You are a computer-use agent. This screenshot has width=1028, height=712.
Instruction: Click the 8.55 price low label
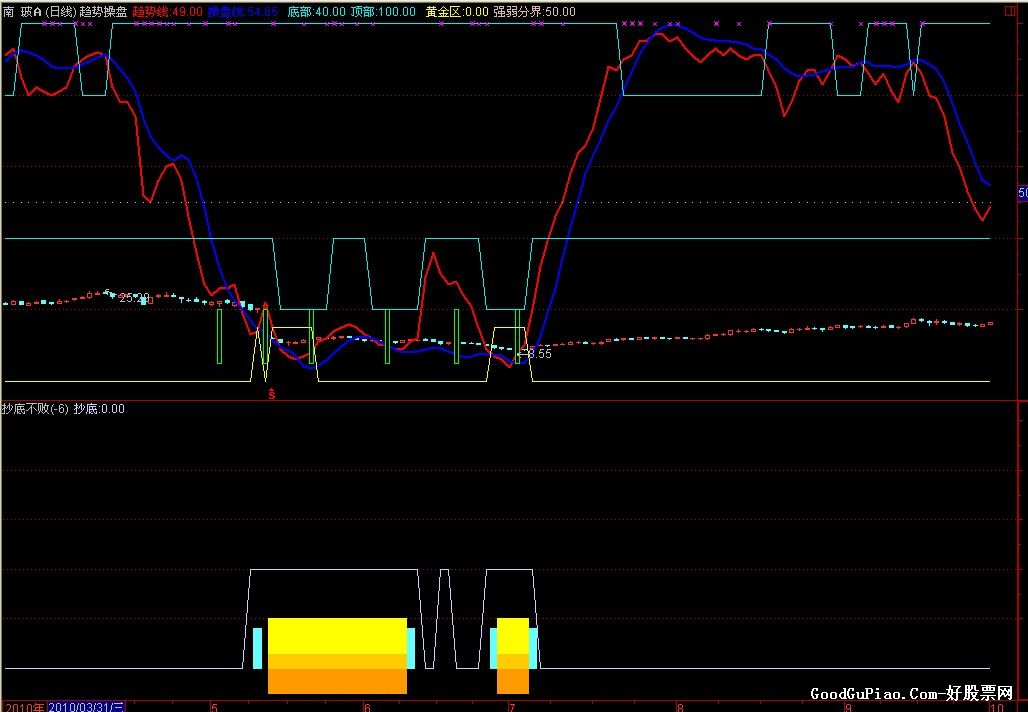tap(538, 353)
